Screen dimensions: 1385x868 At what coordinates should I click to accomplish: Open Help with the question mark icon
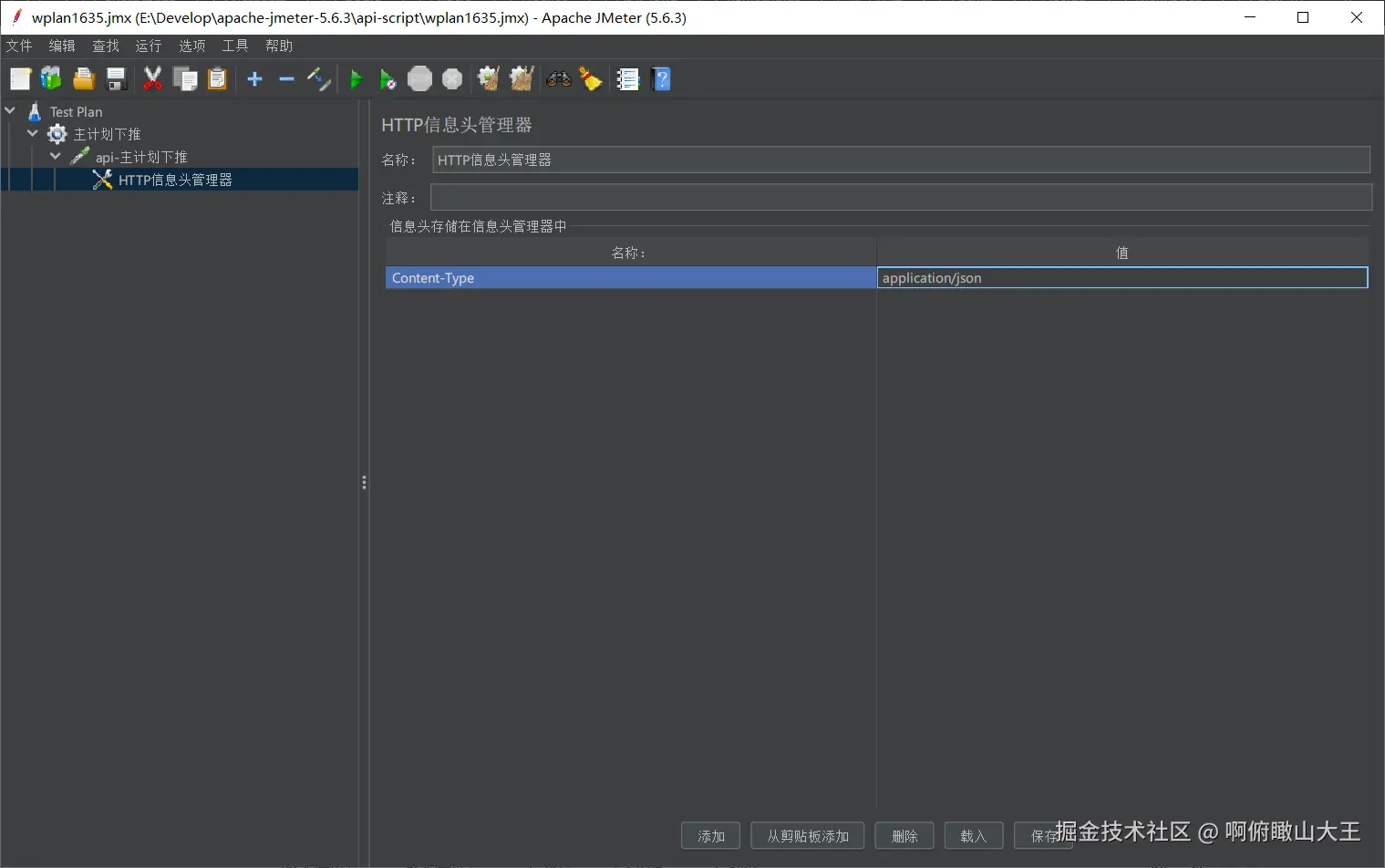(x=662, y=79)
